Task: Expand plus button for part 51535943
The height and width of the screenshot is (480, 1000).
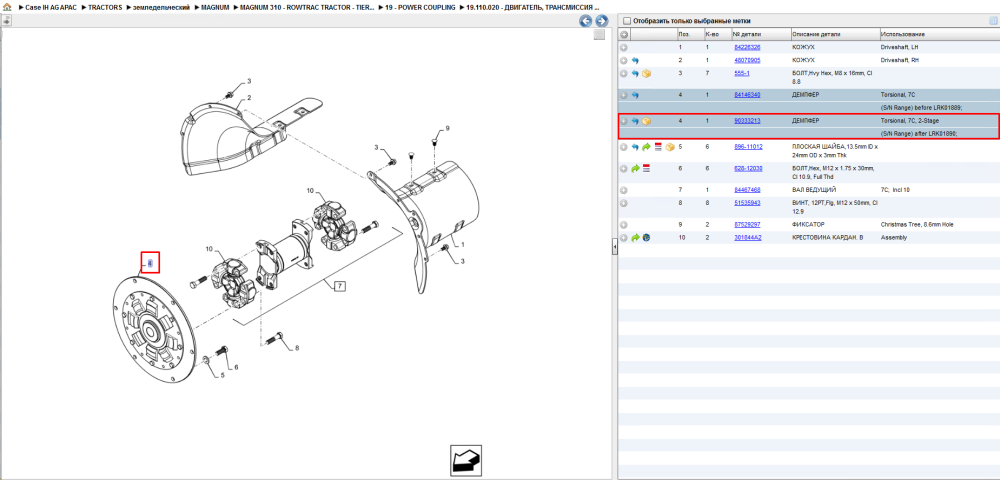Action: coord(624,203)
